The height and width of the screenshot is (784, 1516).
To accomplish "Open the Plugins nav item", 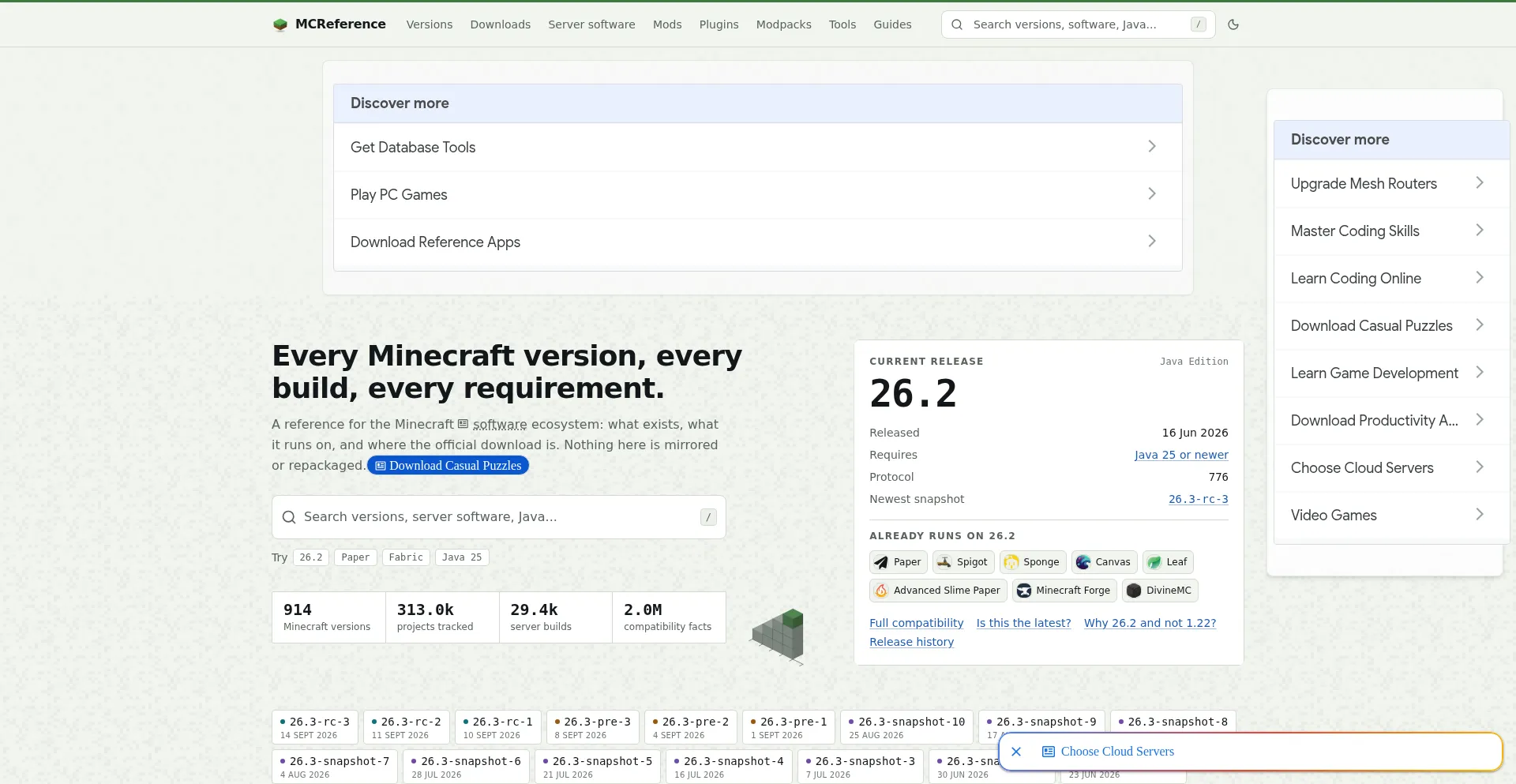I will (719, 24).
